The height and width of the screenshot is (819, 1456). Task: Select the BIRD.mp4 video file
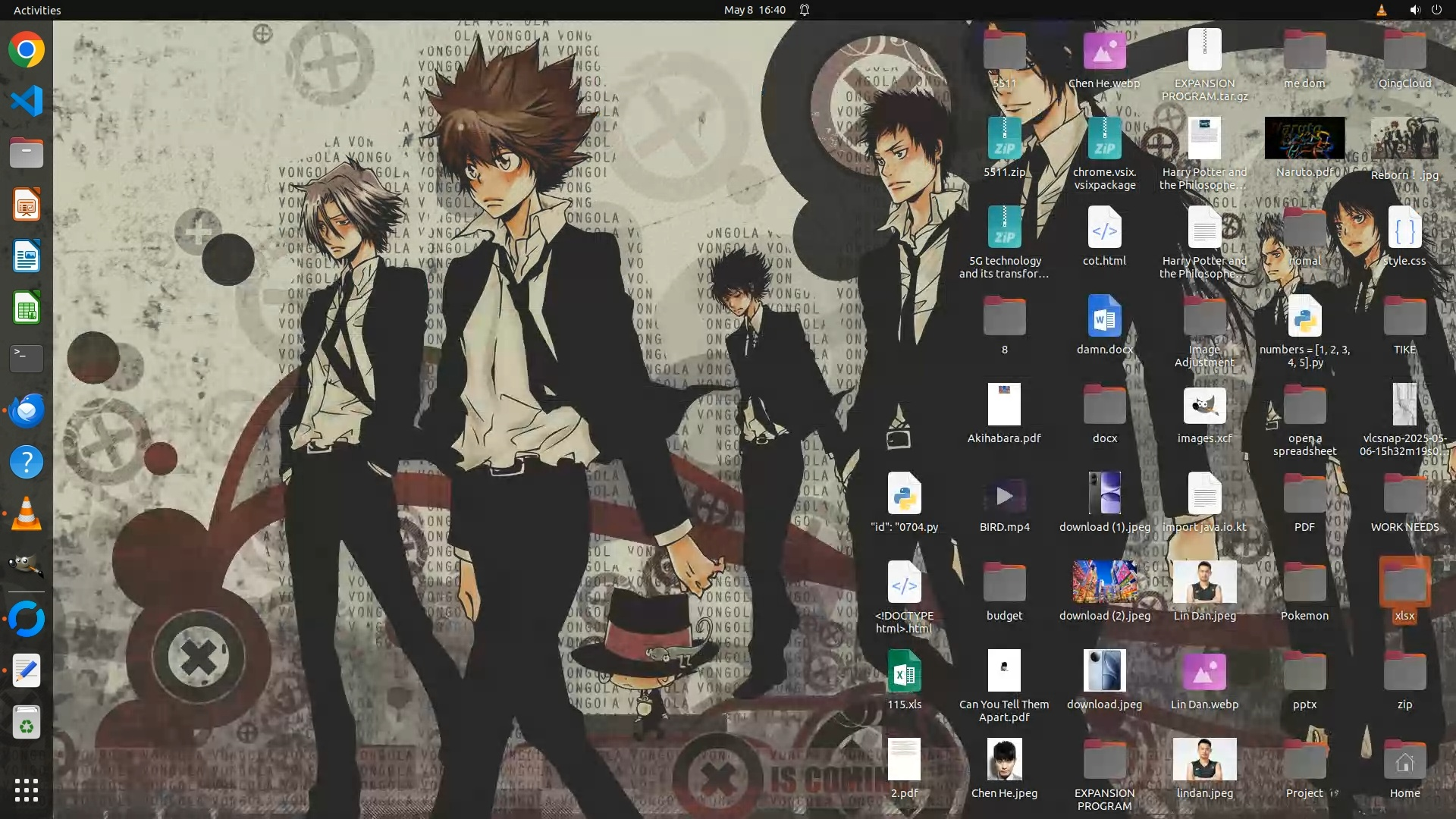[x=1004, y=495]
